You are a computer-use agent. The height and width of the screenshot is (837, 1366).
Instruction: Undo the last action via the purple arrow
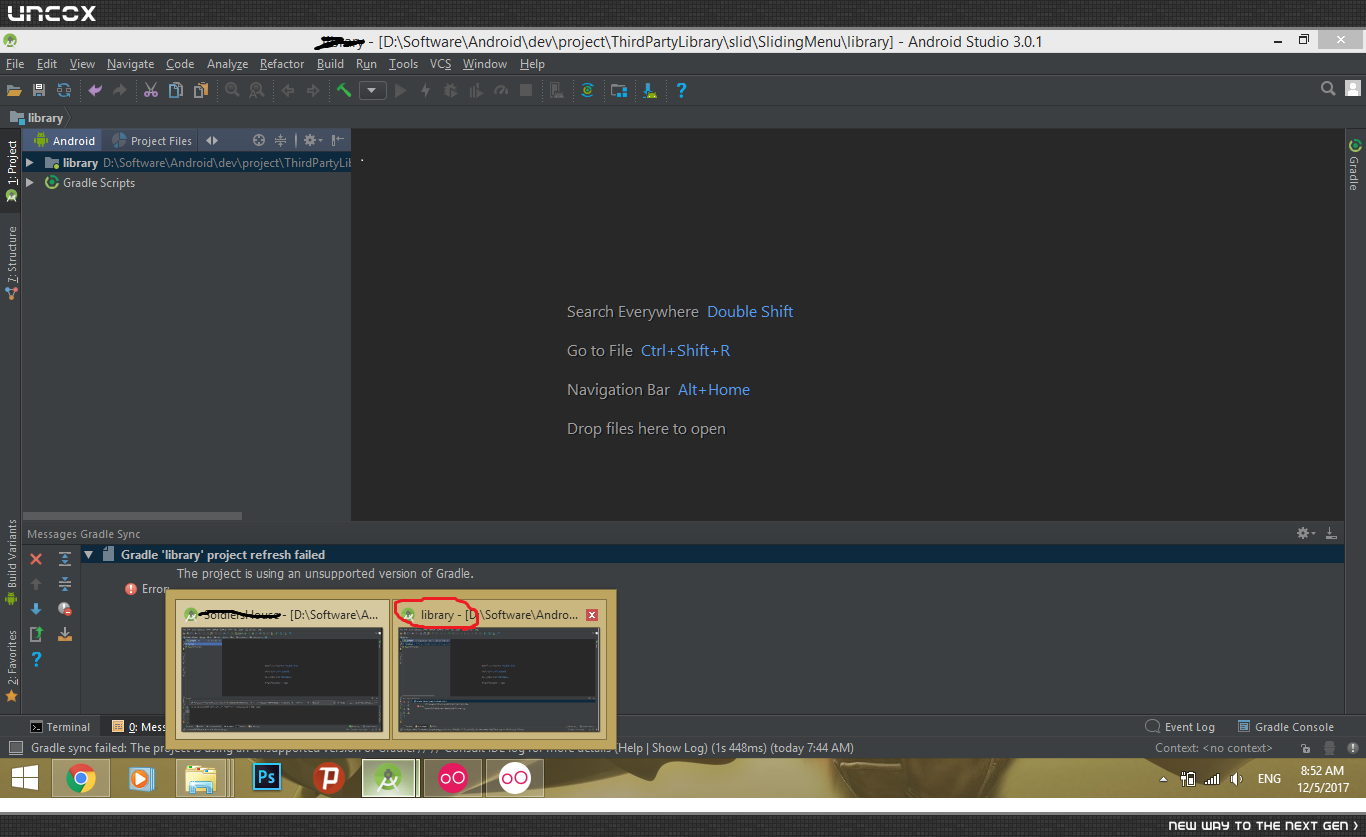(x=95, y=90)
